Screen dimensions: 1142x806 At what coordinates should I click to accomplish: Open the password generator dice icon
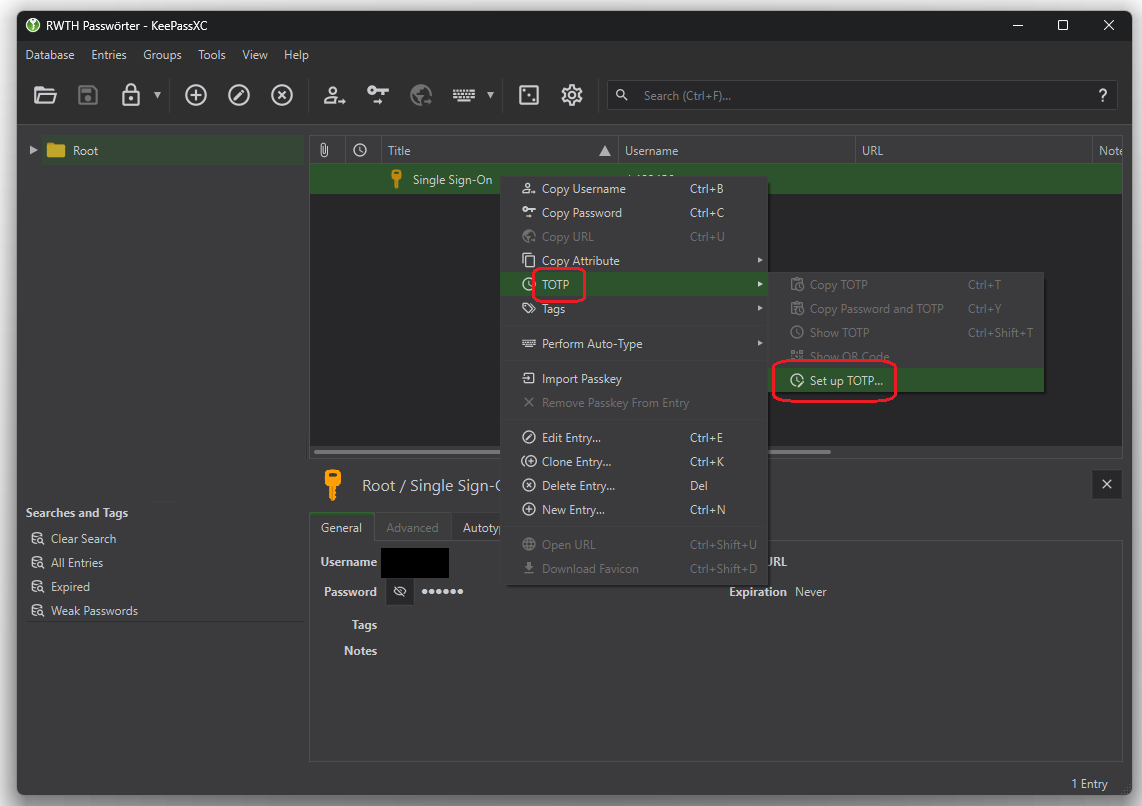coord(529,95)
